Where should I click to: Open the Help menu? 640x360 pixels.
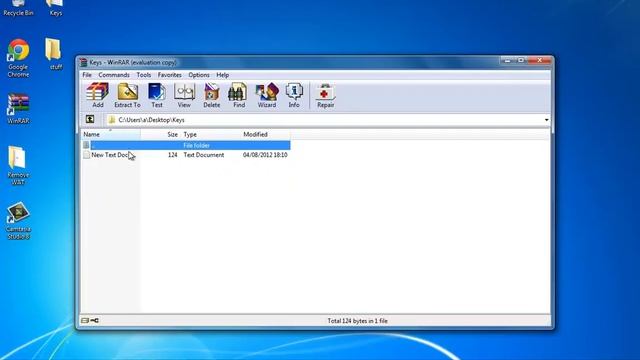click(222, 75)
